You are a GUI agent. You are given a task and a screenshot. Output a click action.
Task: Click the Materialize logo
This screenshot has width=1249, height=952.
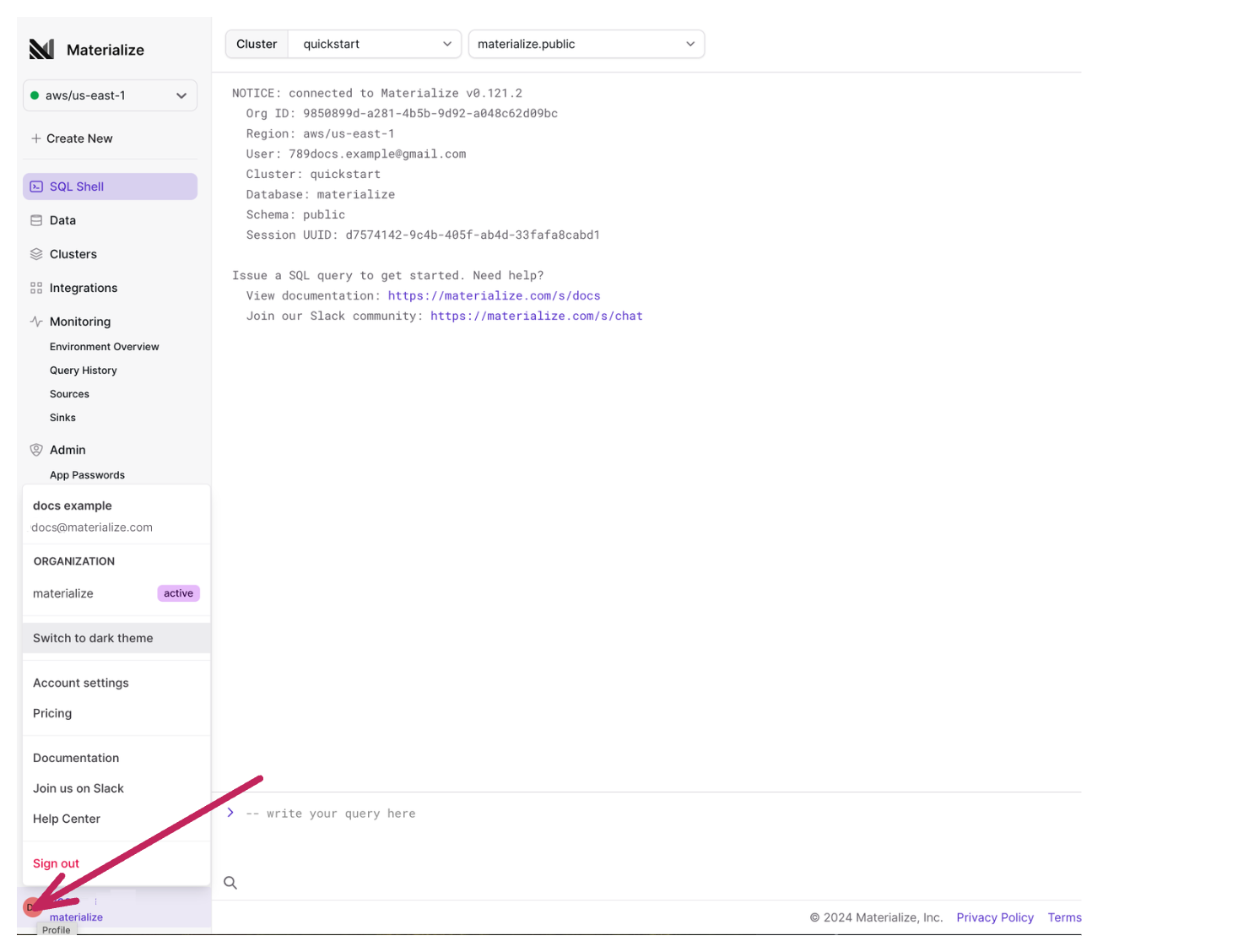point(41,49)
